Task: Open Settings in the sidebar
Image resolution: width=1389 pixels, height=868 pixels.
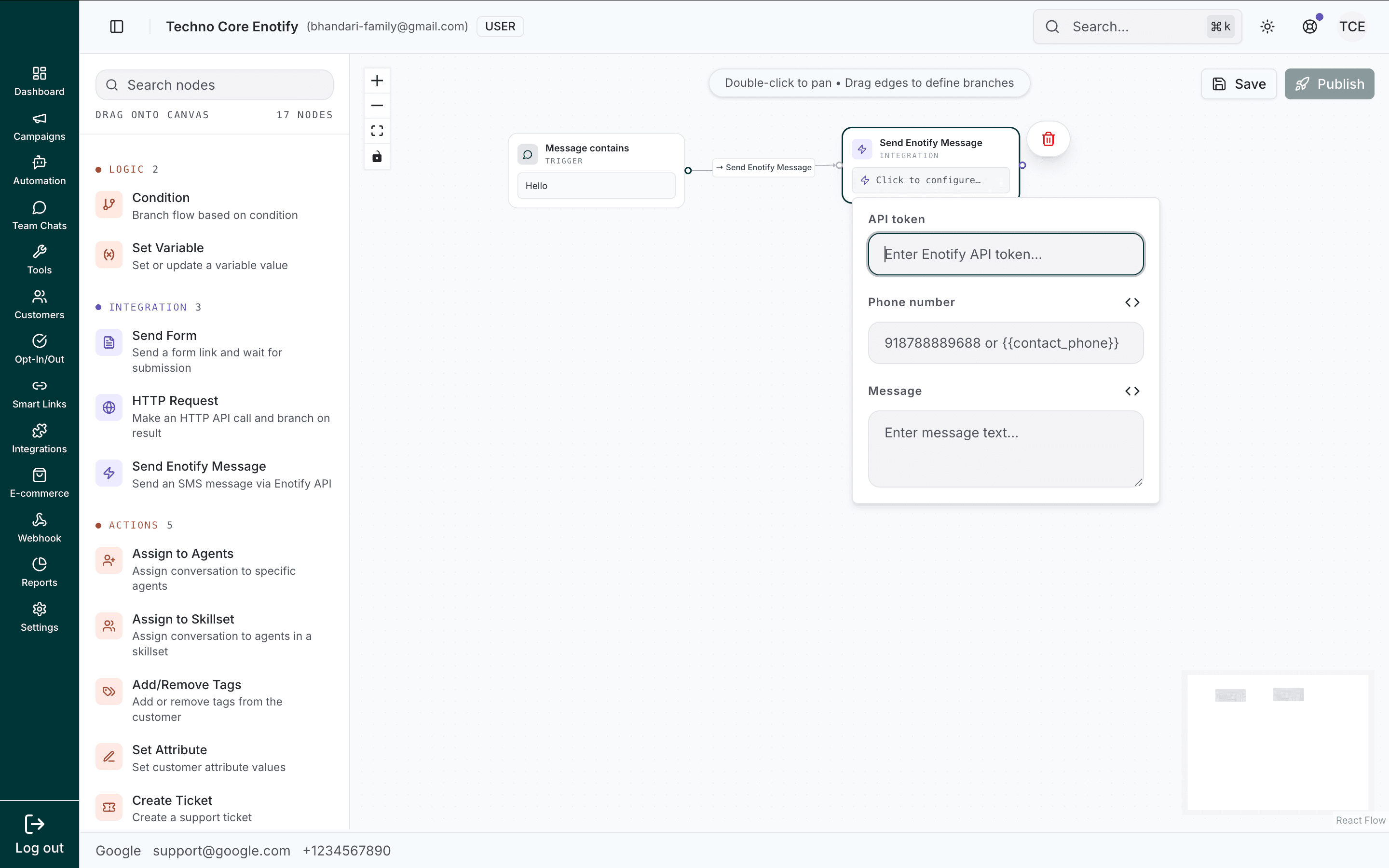Action: click(x=39, y=617)
